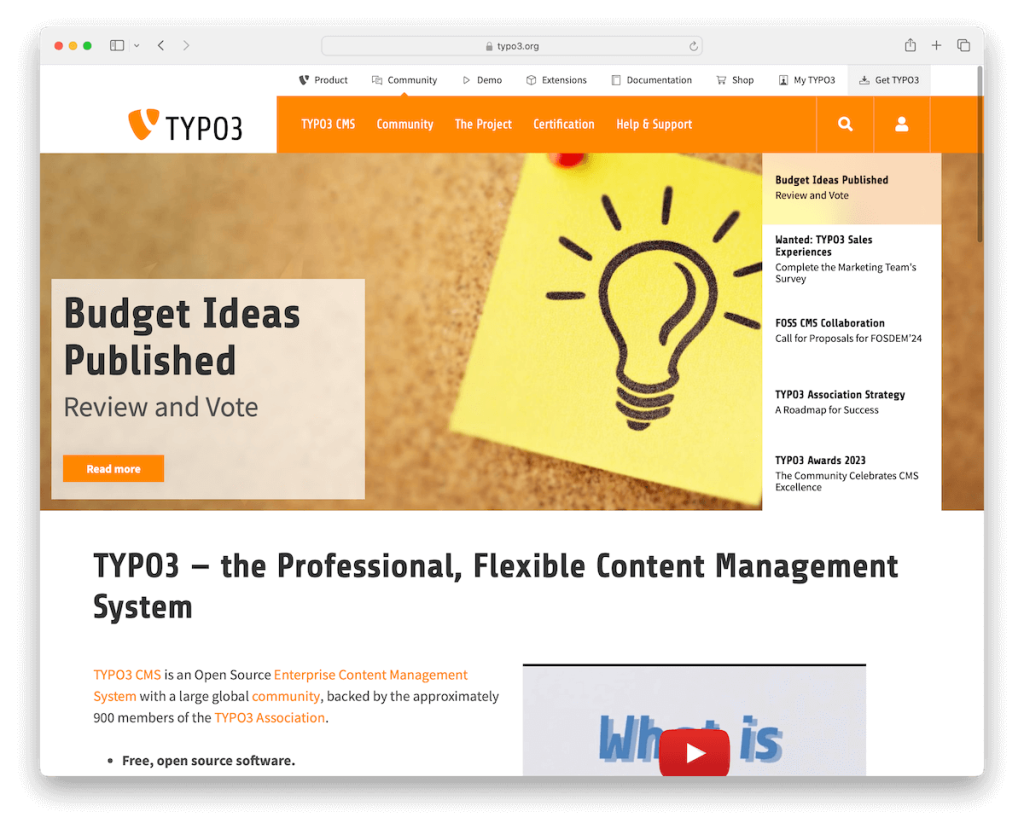Click the Shop cart icon
The width and height of the screenshot is (1024, 829).
(x=721, y=80)
